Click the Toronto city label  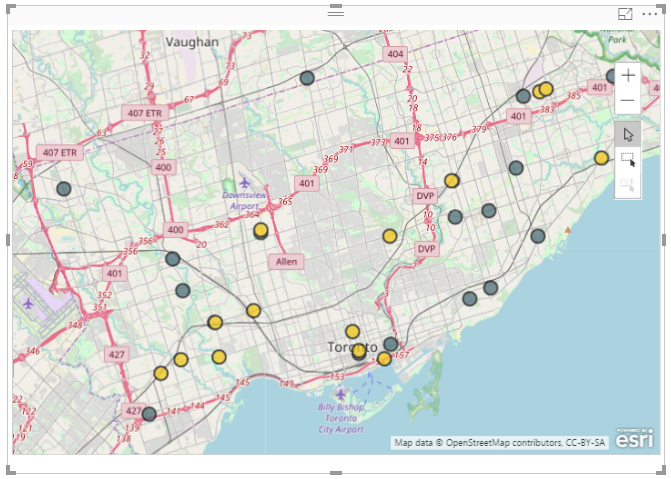pos(352,347)
